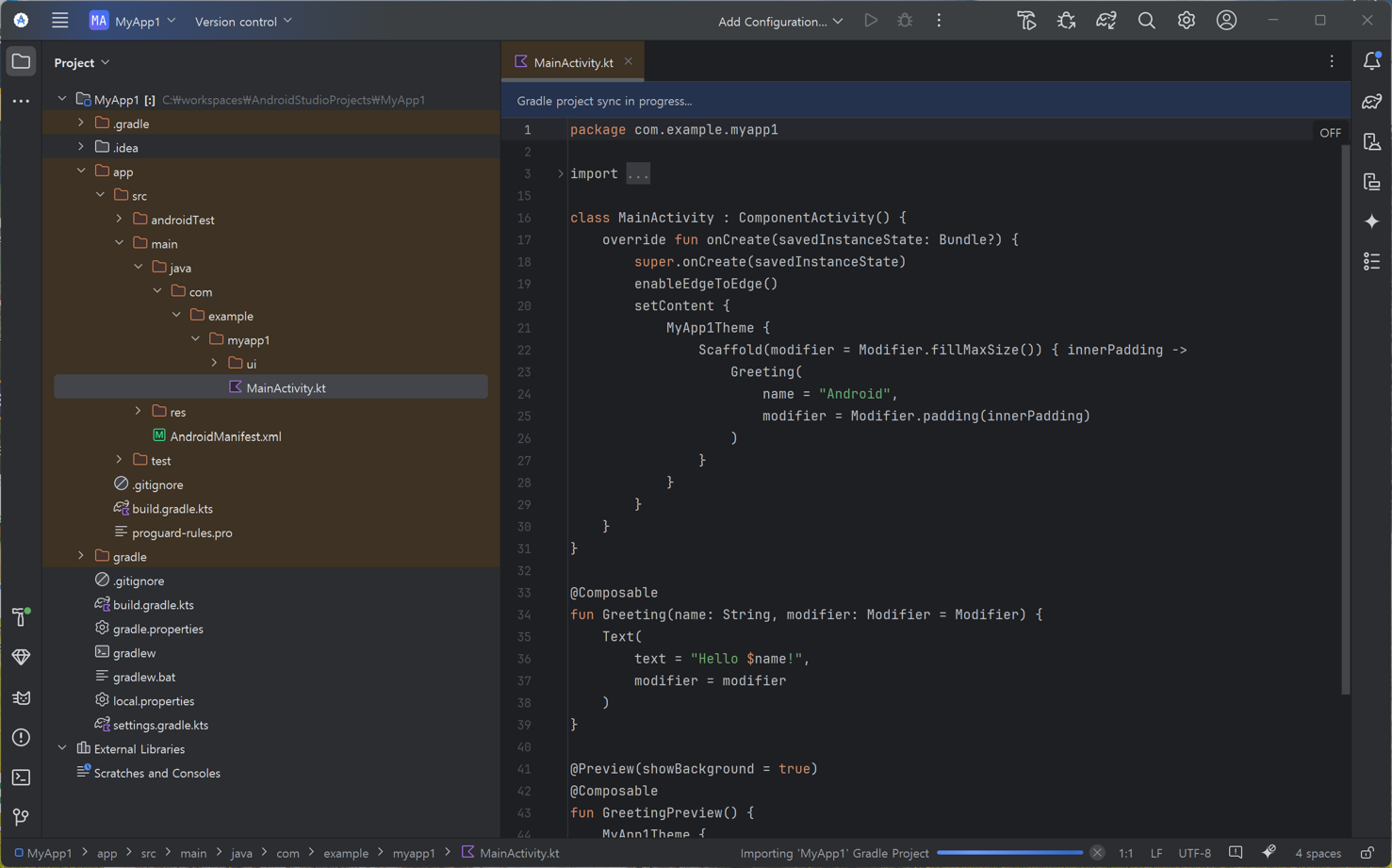The image size is (1392, 868).
Task: Expand the .gradle folder
Action: tap(81, 123)
